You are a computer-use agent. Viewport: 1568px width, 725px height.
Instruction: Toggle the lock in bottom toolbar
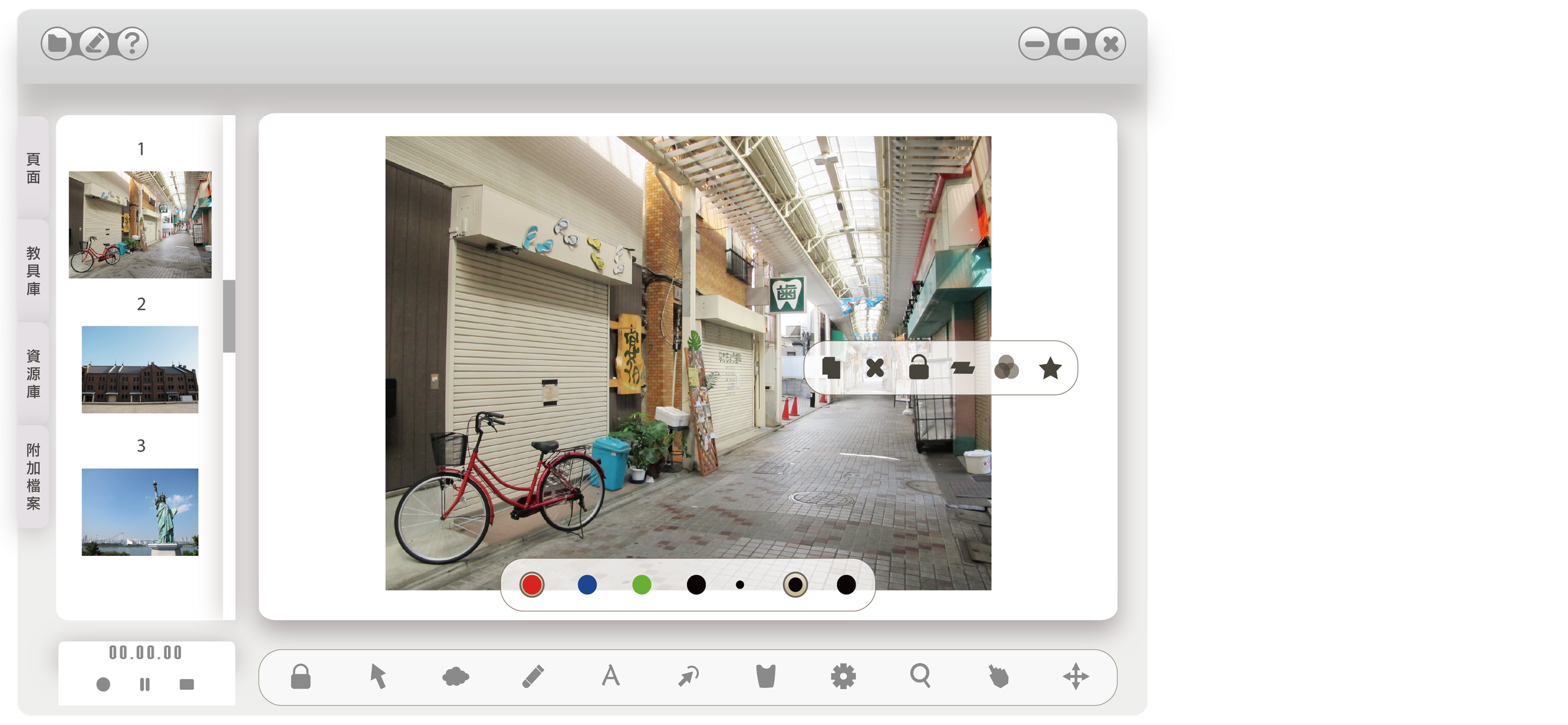pos(301,676)
